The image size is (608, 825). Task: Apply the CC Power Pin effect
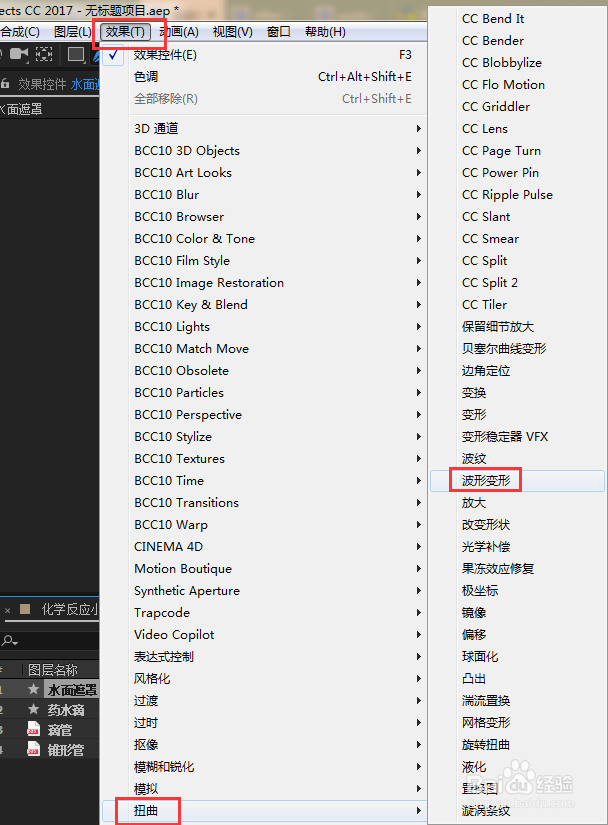click(518, 173)
